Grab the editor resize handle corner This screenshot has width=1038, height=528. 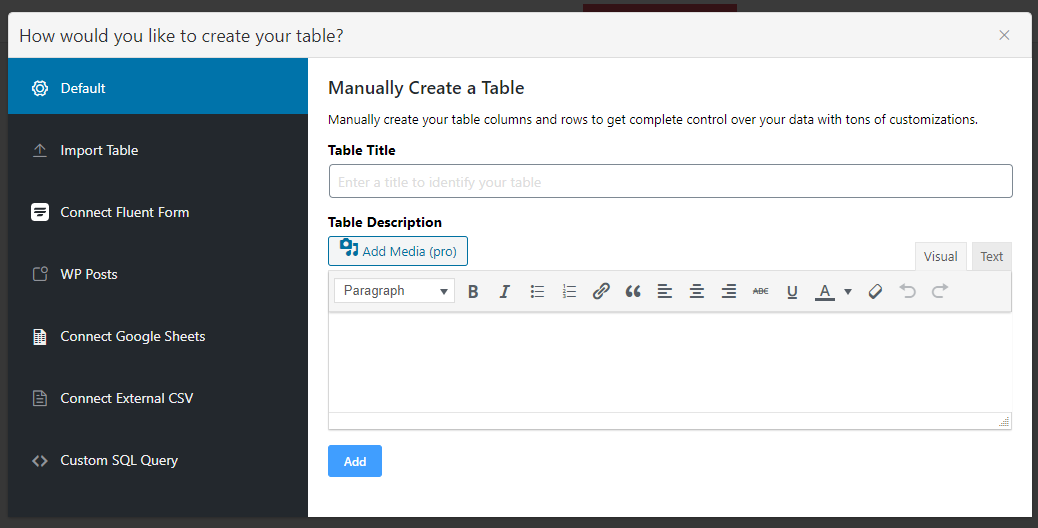coord(1004,421)
